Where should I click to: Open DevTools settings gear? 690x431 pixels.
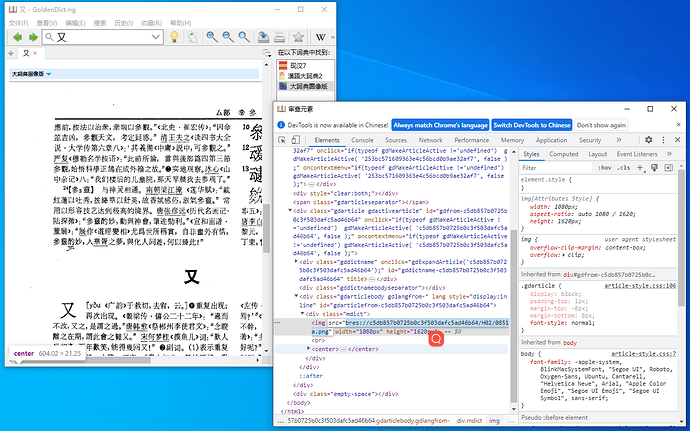(x=649, y=140)
